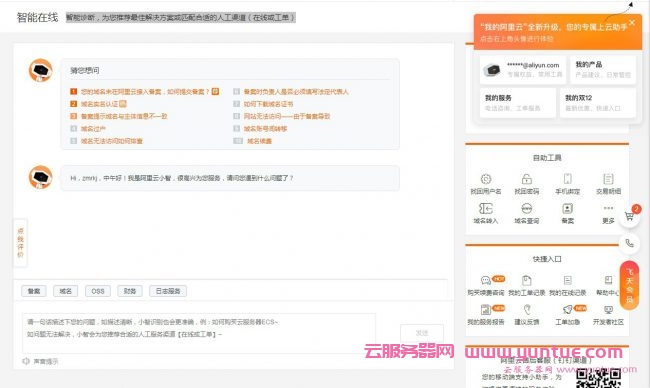Open the 点我评价 side tab

point(20,242)
